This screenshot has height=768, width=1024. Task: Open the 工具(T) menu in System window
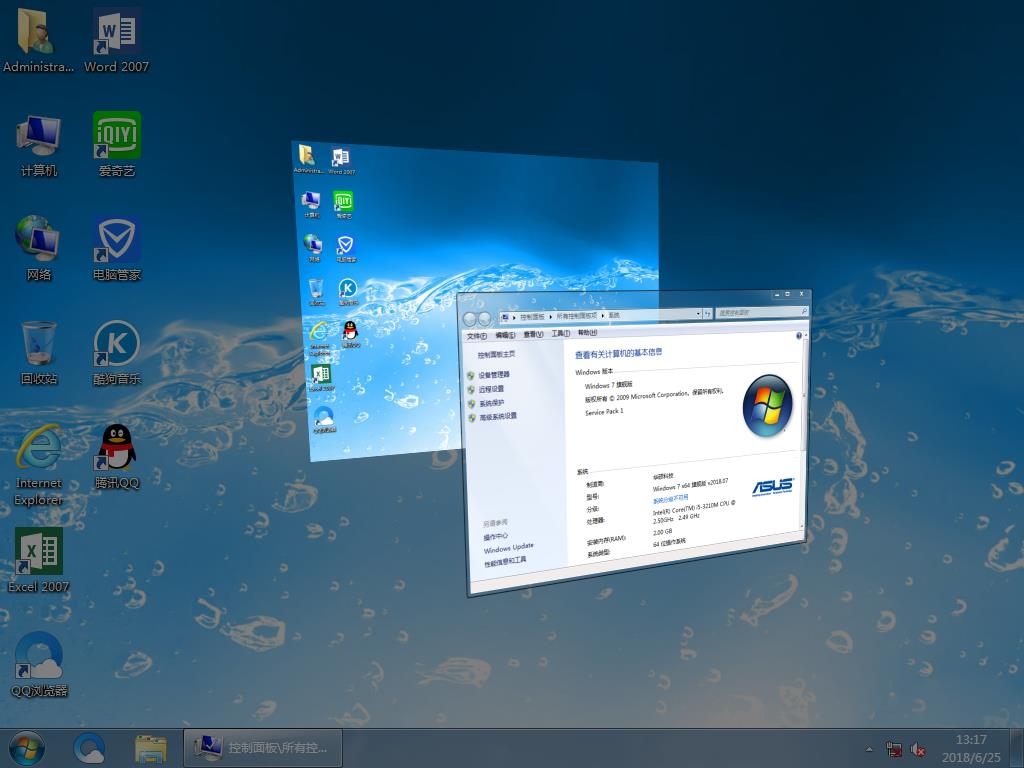560,333
